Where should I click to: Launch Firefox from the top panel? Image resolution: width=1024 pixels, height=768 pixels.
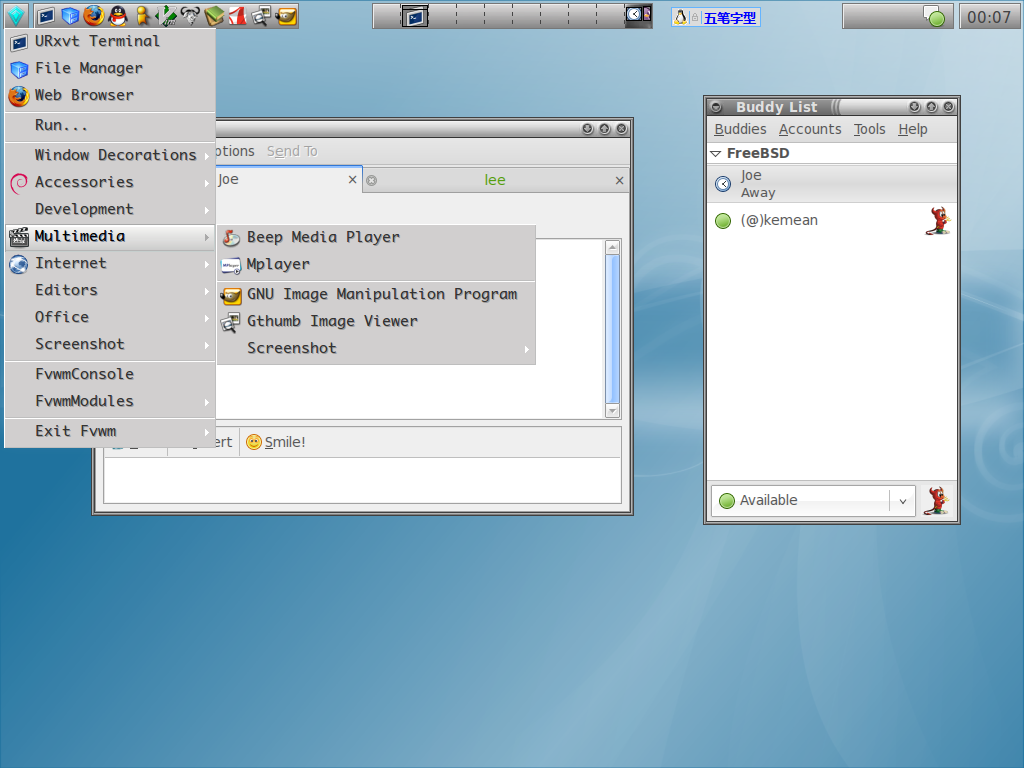[x=93, y=15]
